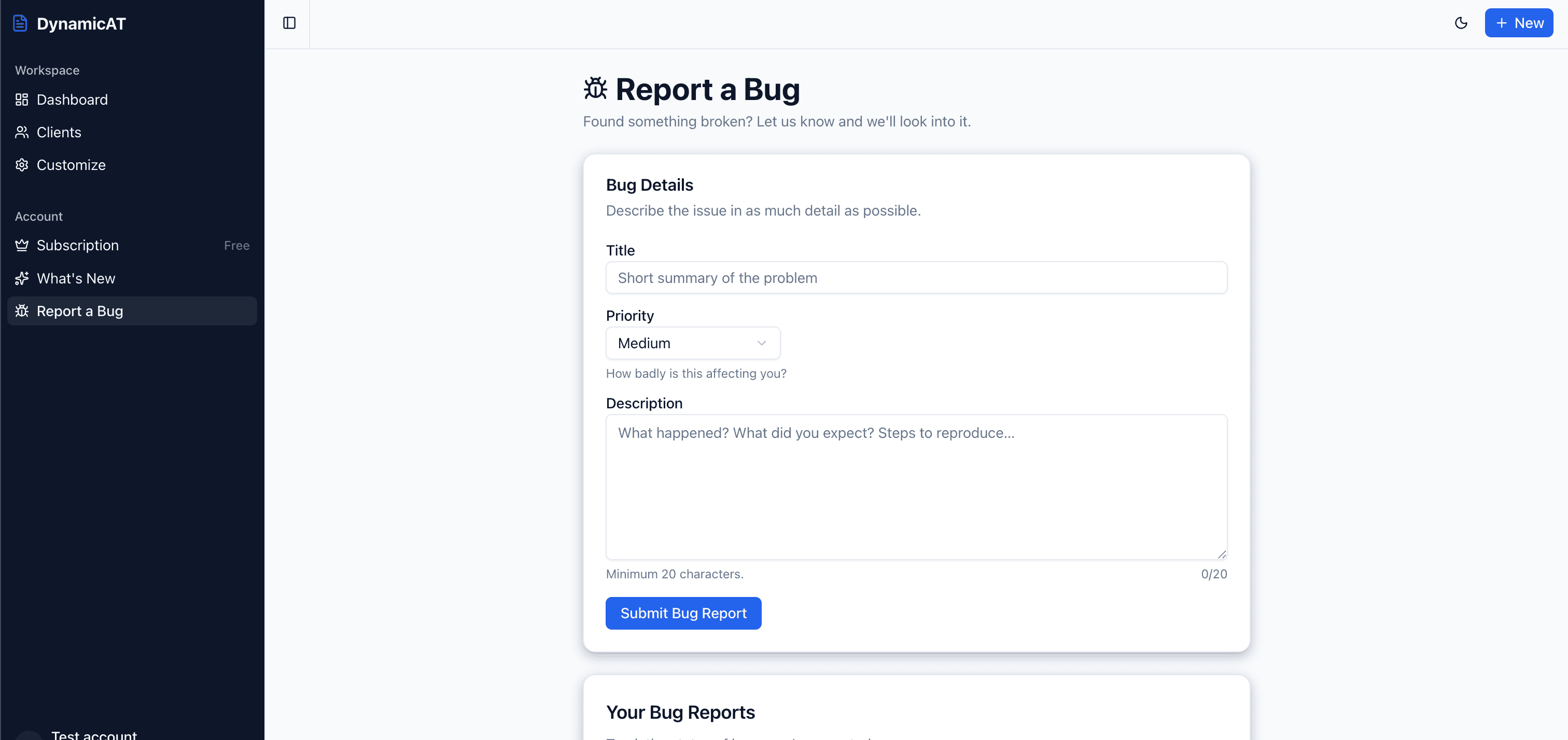Click the 0/20 character counter

1214,574
